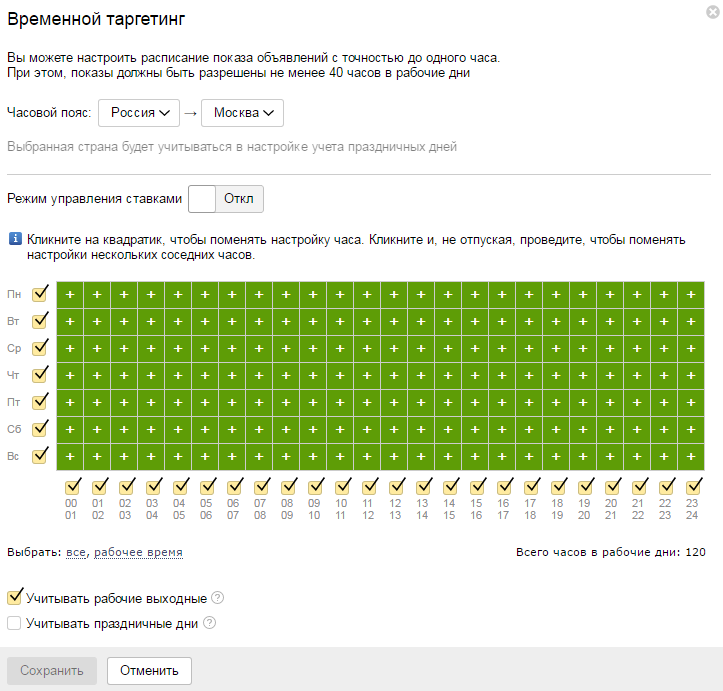Select the 'рабочее время' link
Screen dimensions: 723x691
click(138, 552)
